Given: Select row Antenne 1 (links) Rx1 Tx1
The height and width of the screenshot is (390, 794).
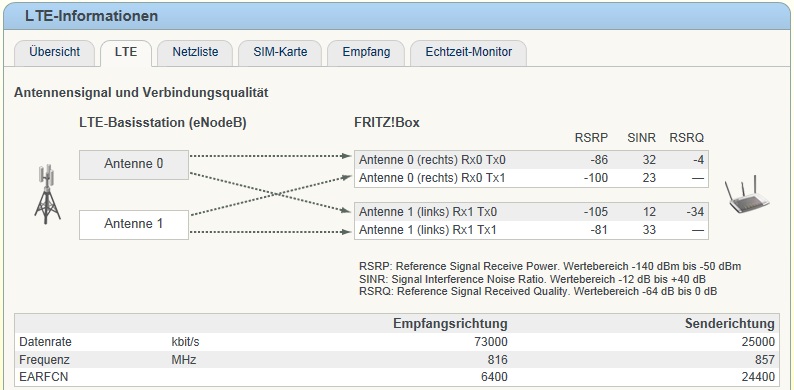Looking at the screenshot, I should coord(531,230).
